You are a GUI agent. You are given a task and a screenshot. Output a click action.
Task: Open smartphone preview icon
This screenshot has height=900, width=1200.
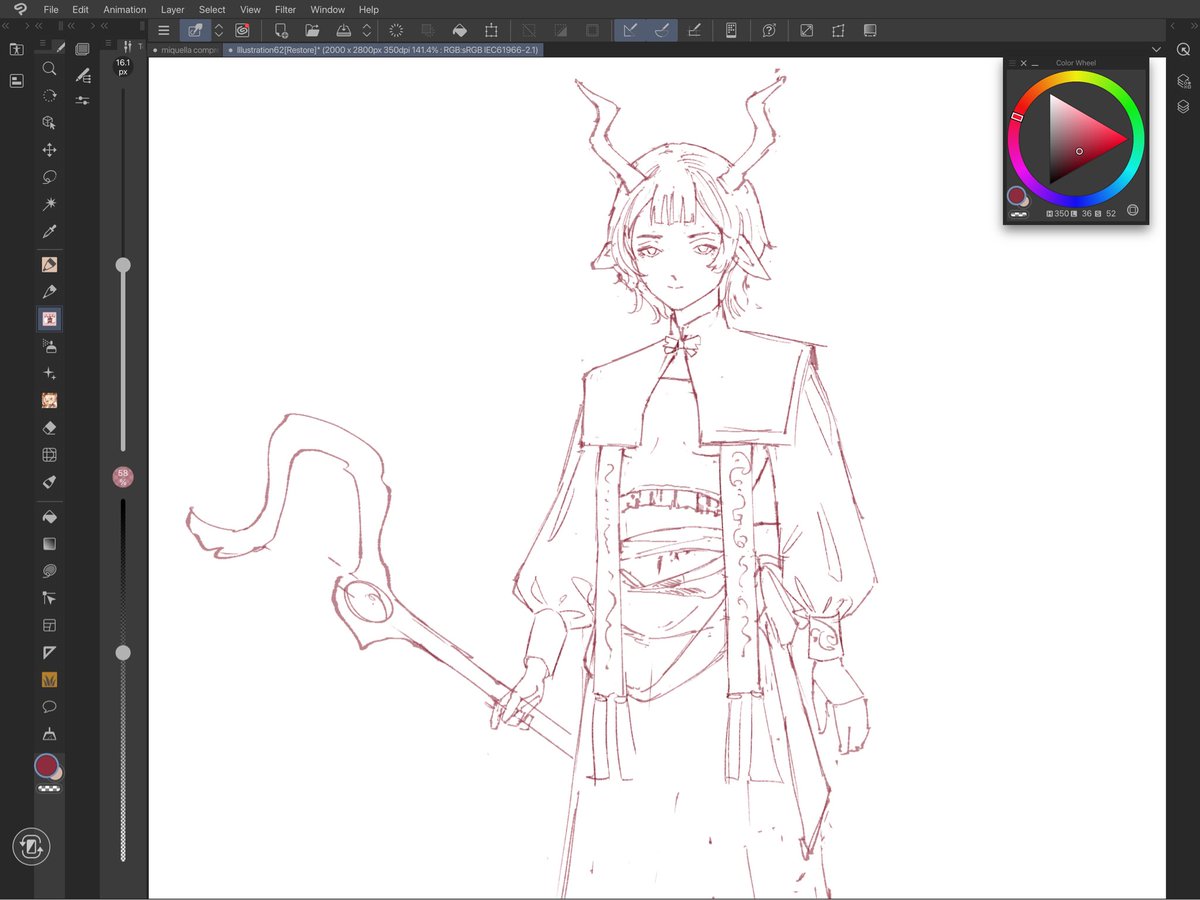pyautogui.click(x=731, y=30)
